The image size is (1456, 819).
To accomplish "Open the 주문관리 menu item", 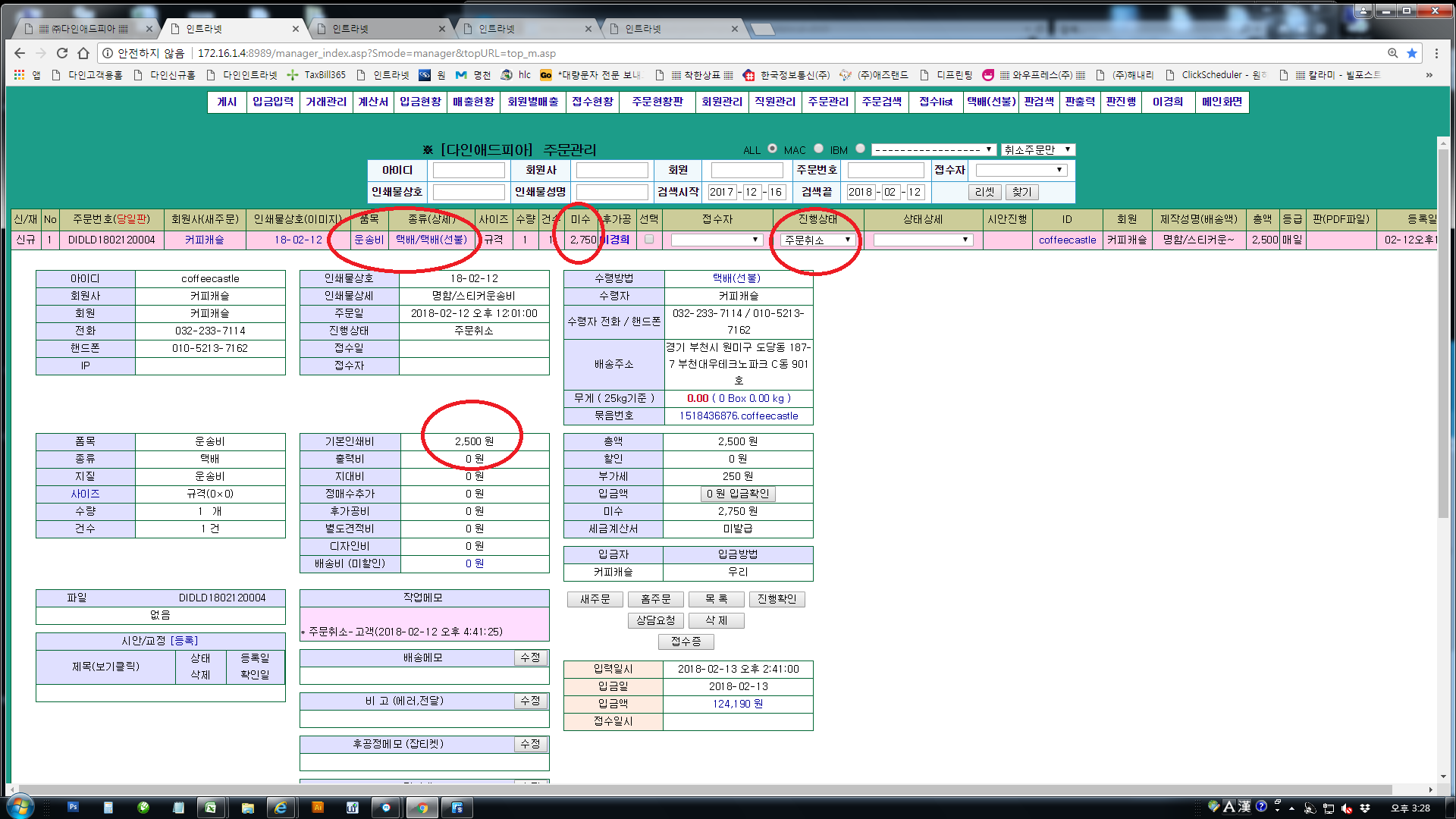I will coord(828,102).
